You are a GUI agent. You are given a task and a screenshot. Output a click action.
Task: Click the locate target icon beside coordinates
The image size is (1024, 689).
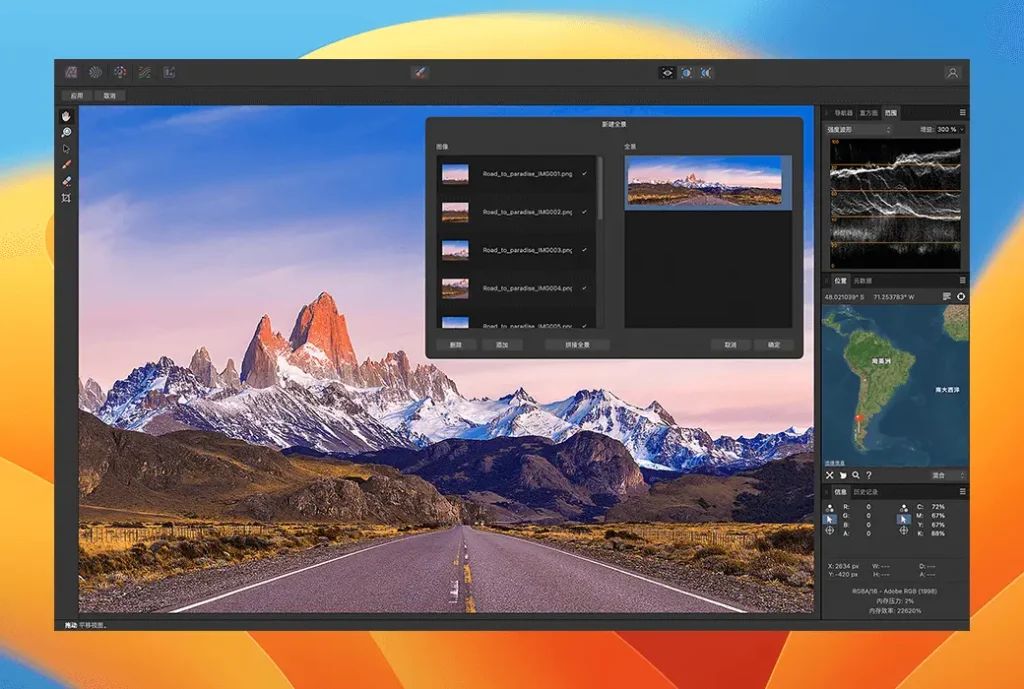coord(961,296)
